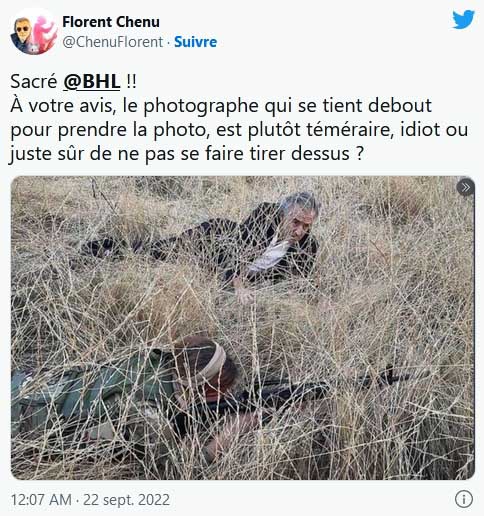The width and height of the screenshot is (484, 516).
Task: Open the @BHL mention link
Action: point(92,81)
